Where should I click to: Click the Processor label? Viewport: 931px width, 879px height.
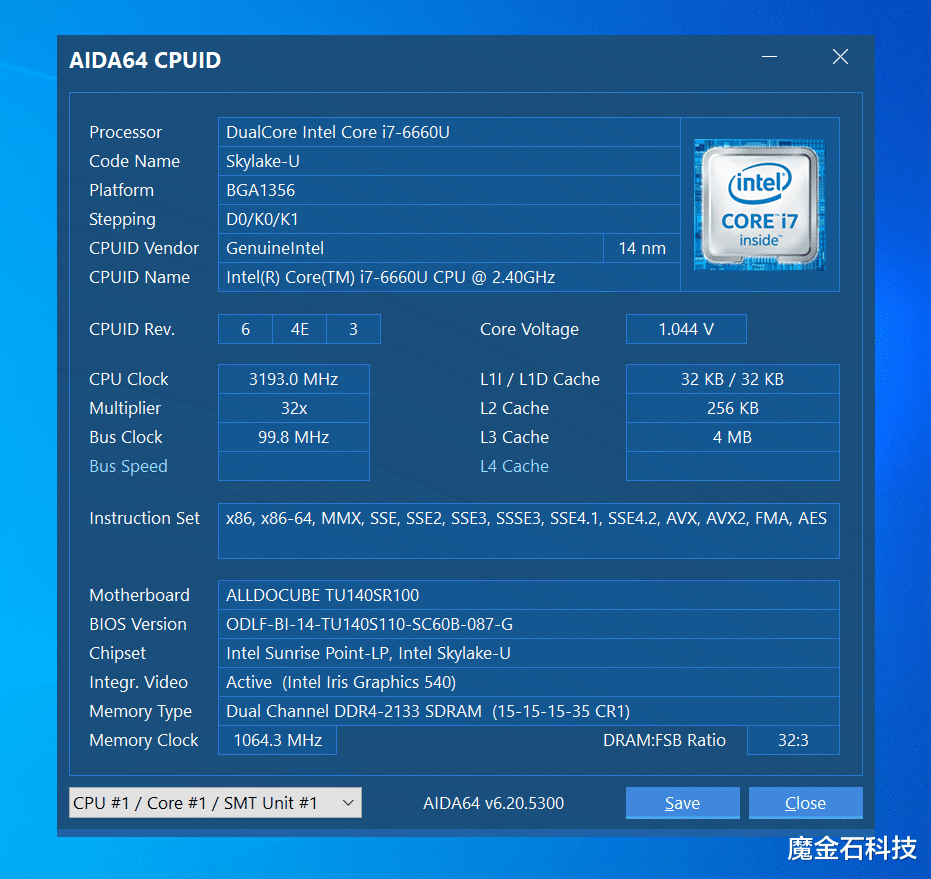(125, 132)
